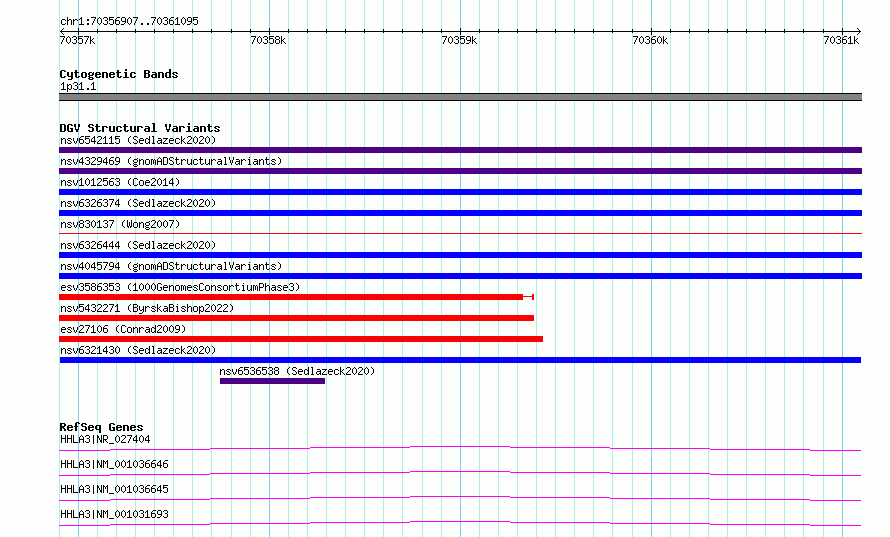The width and height of the screenshot is (890, 537).
Task: Click the thin red line for nsv830137
Action: point(460,233)
